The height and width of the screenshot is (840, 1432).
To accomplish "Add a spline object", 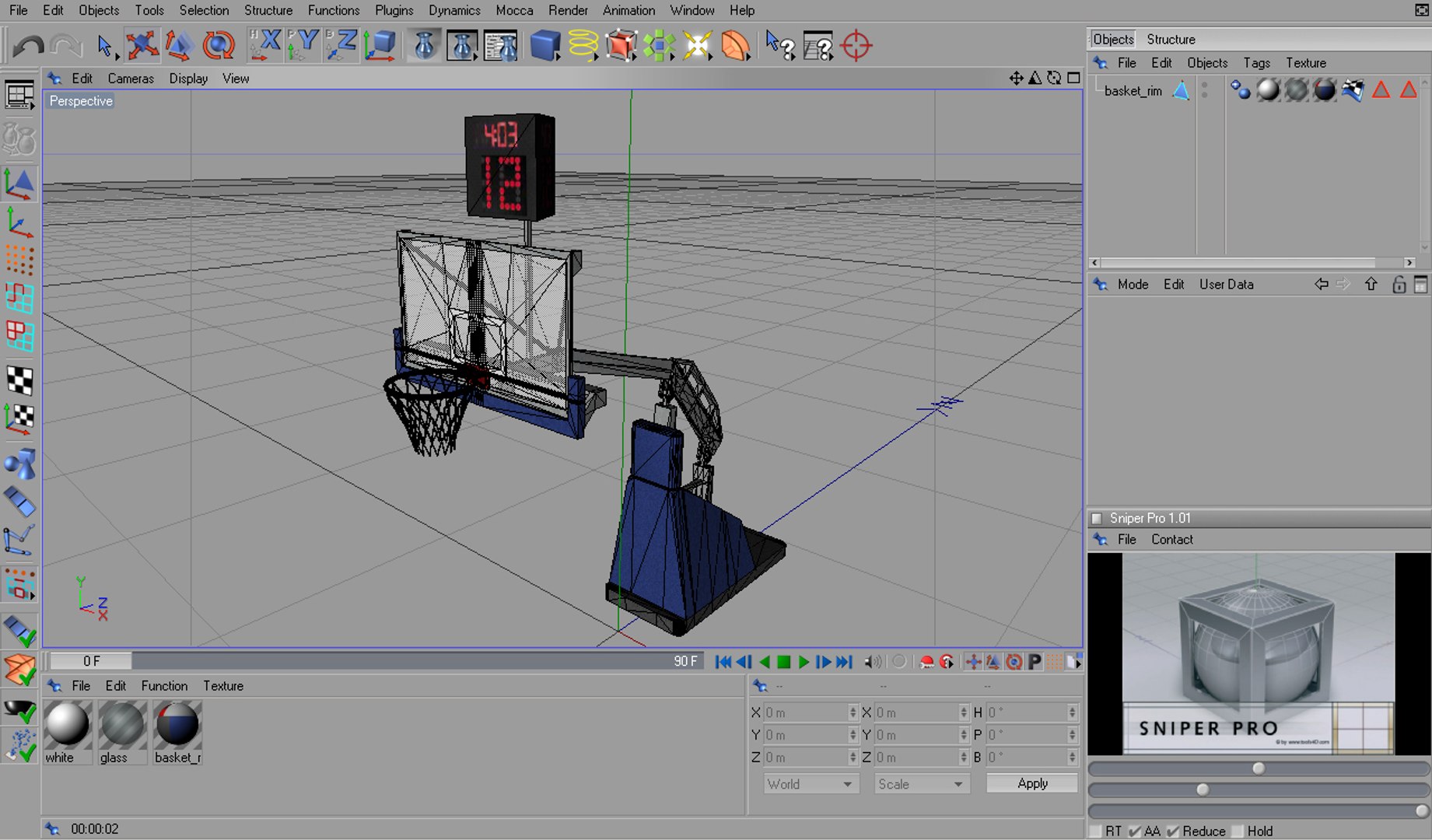I will pyautogui.click(x=583, y=46).
